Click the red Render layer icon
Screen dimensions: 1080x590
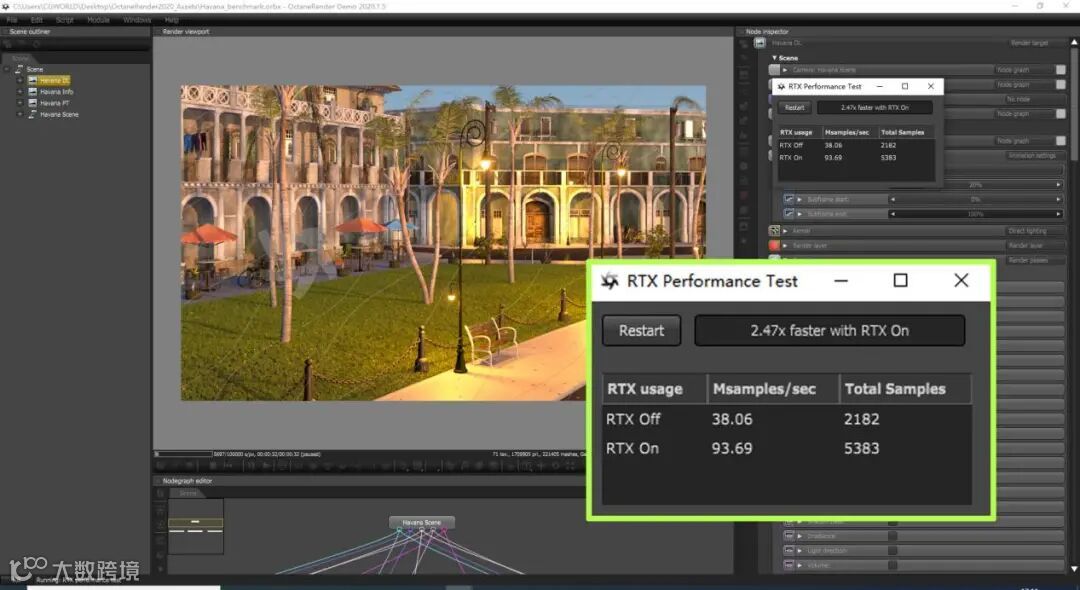[775, 245]
